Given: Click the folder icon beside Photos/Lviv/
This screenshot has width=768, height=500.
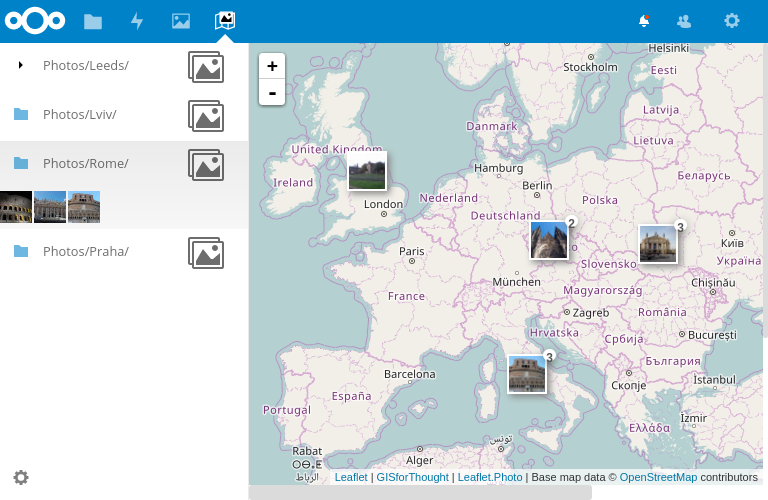Looking at the screenshot, I should point(21,114).
